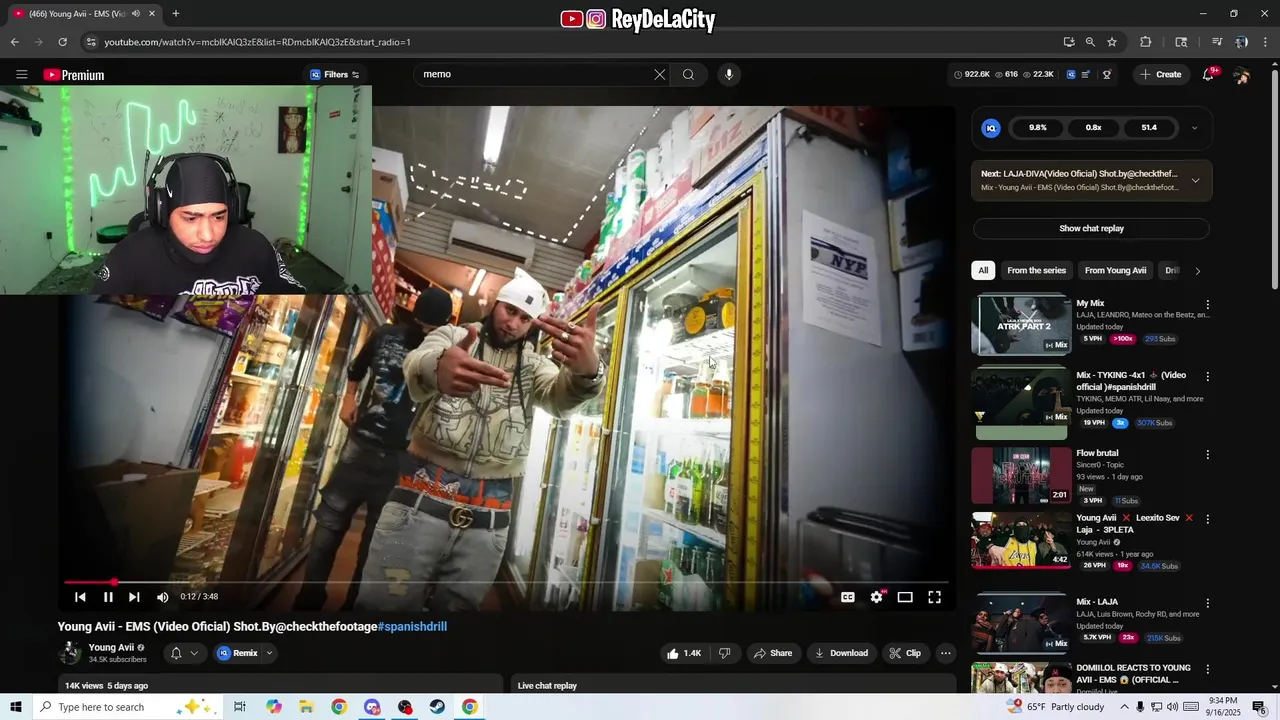Open options for 'Flow brutal' item
The height and width of the screenshot is (720, 1280).
click(x=1207, y=455)
